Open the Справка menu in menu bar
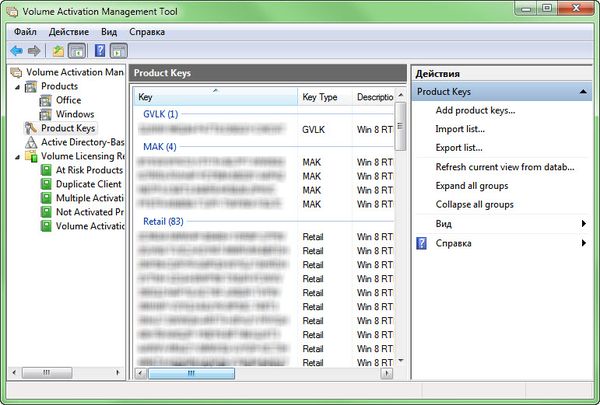 (147, 32)
